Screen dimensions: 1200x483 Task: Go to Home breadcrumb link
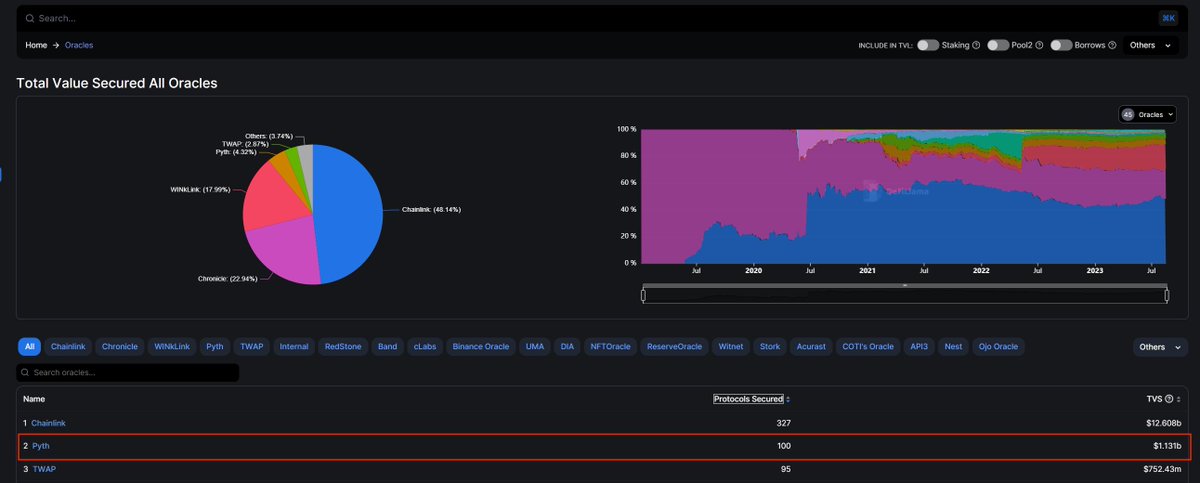tap(36, 45)
